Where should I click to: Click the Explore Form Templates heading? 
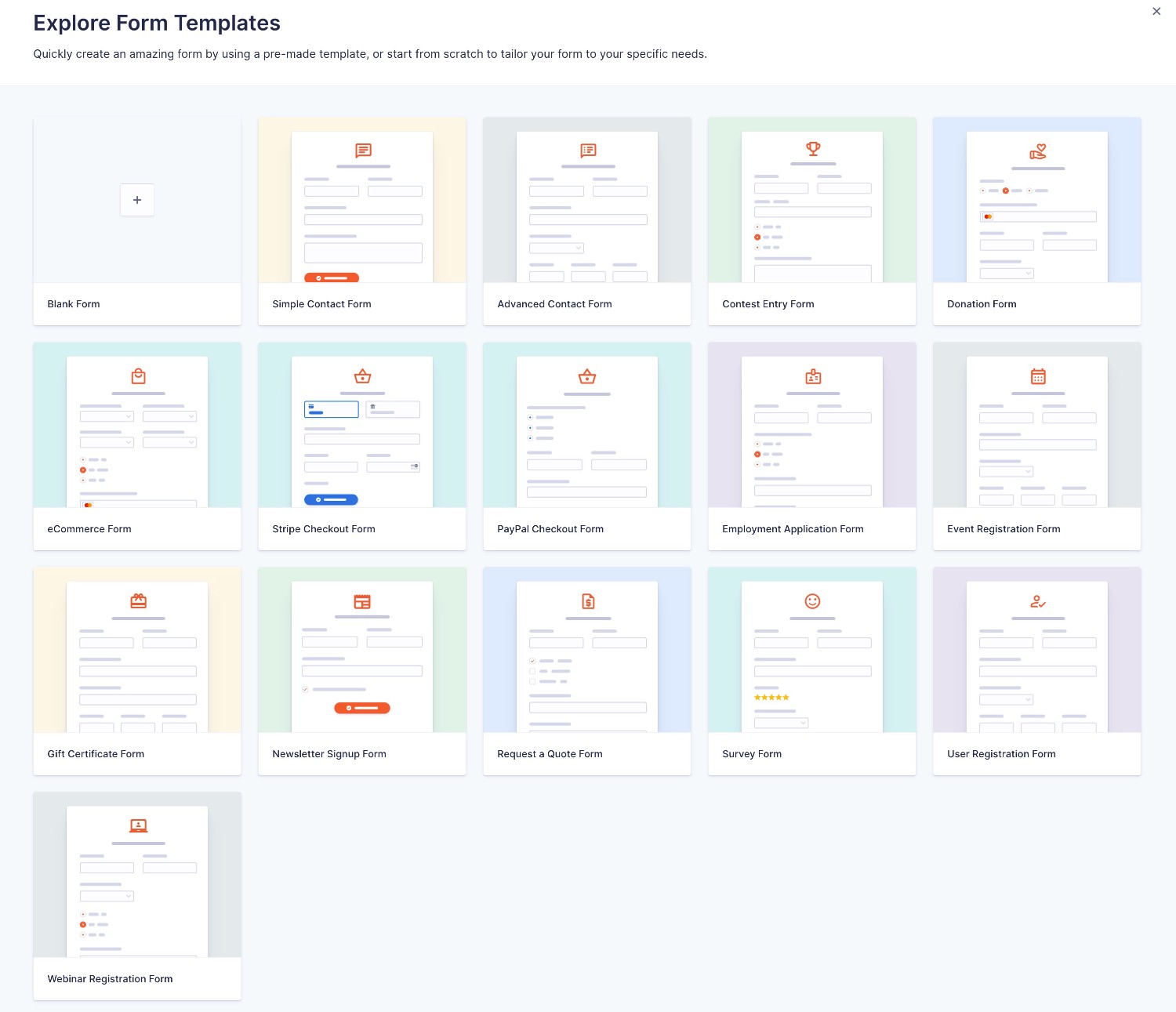157,23
